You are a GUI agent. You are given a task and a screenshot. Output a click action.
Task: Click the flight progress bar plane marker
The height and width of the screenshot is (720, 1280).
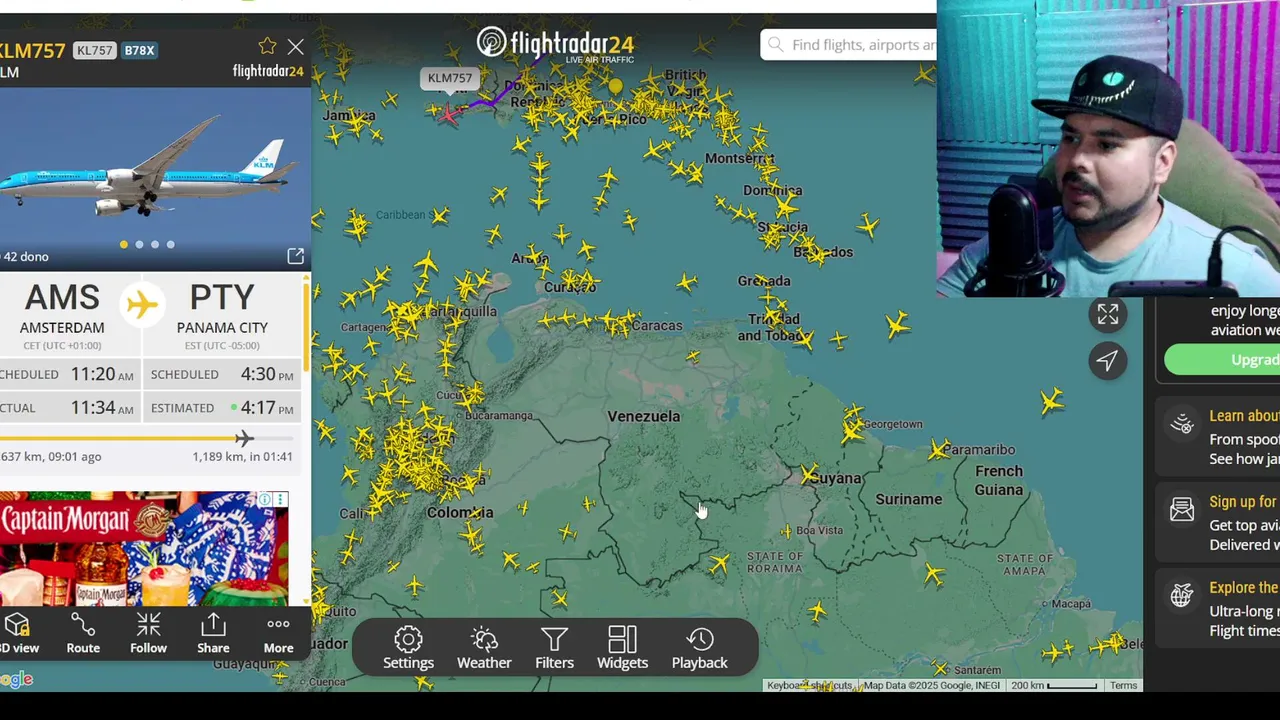tap(244, 438)
